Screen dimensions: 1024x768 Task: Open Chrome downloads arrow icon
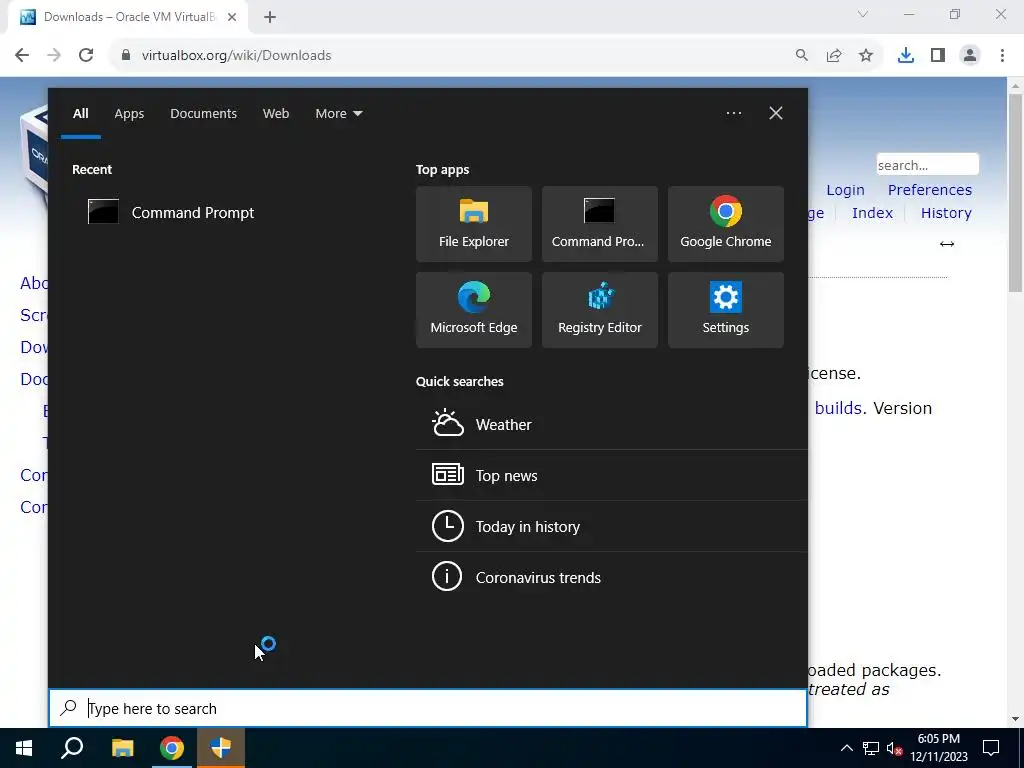(x=906, y=56)
